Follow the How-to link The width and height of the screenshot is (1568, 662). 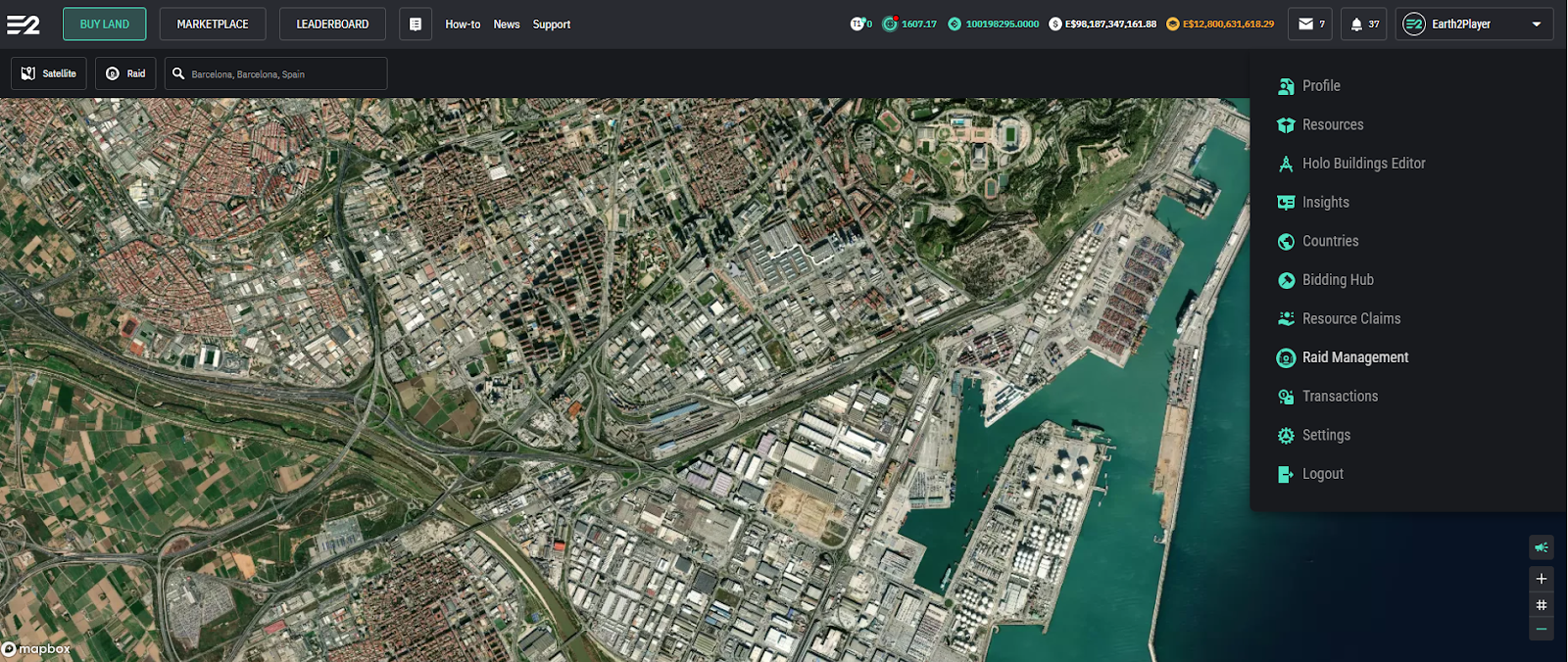(463, 24)
